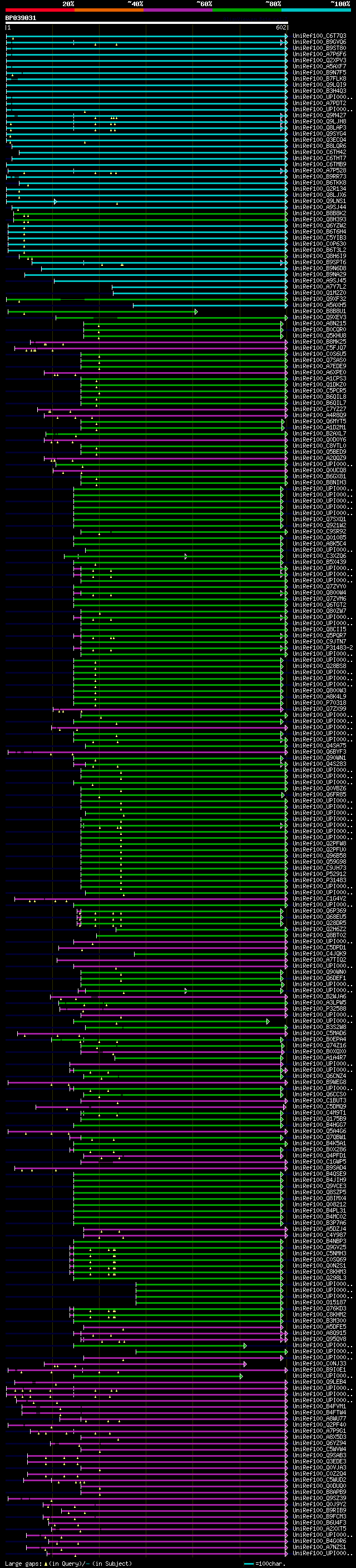Viewport: 356px width, 1568px height.
Task: Pick hit UniRef100_Q921W2
Action: [x=319, y=525]
